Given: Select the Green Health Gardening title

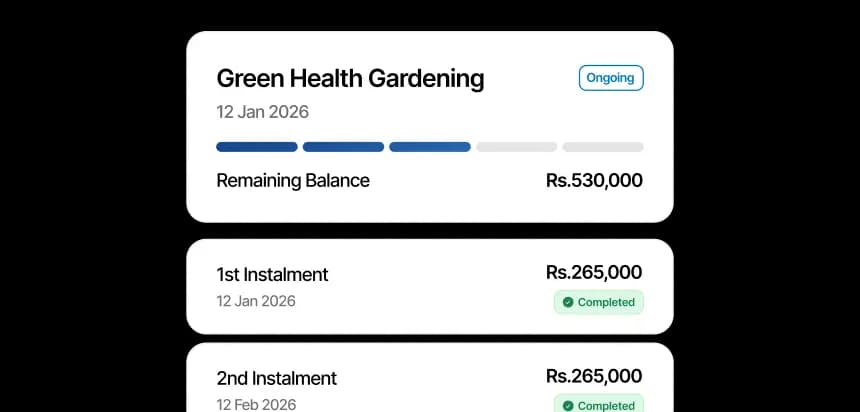Looking at the screenshot, I should (x=350, y=78).
